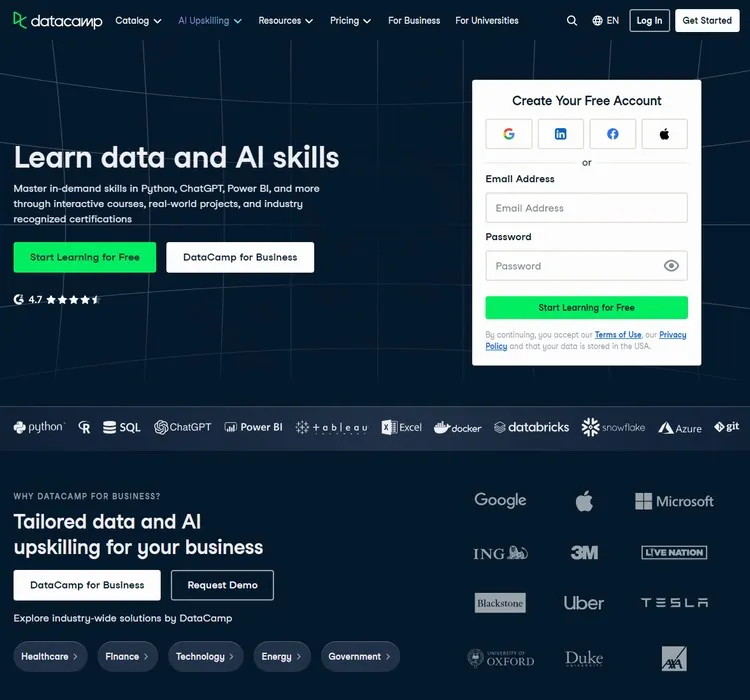Click the G2 4.7 star rating
750x700 pixels.
click(x=57, y=300)
